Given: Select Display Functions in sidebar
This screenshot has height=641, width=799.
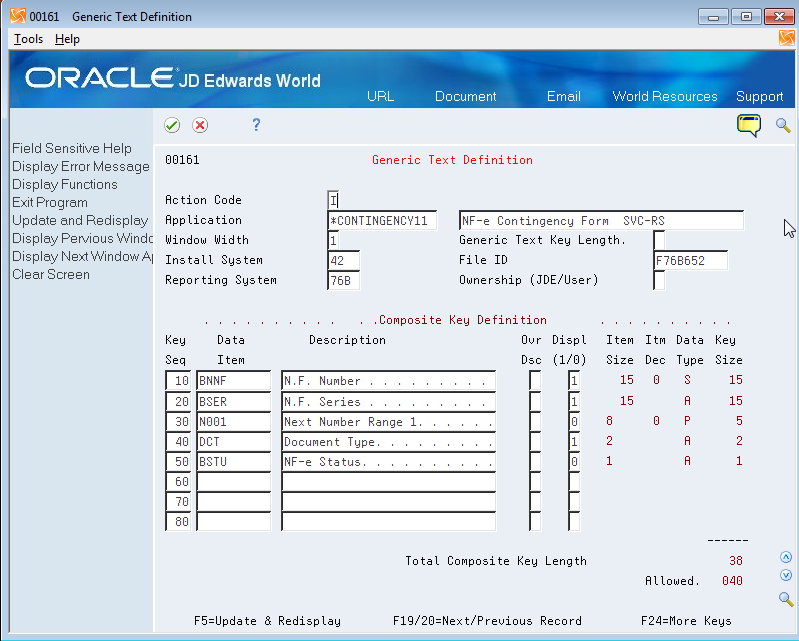Looking at the screenshot, I should point(65,184).
